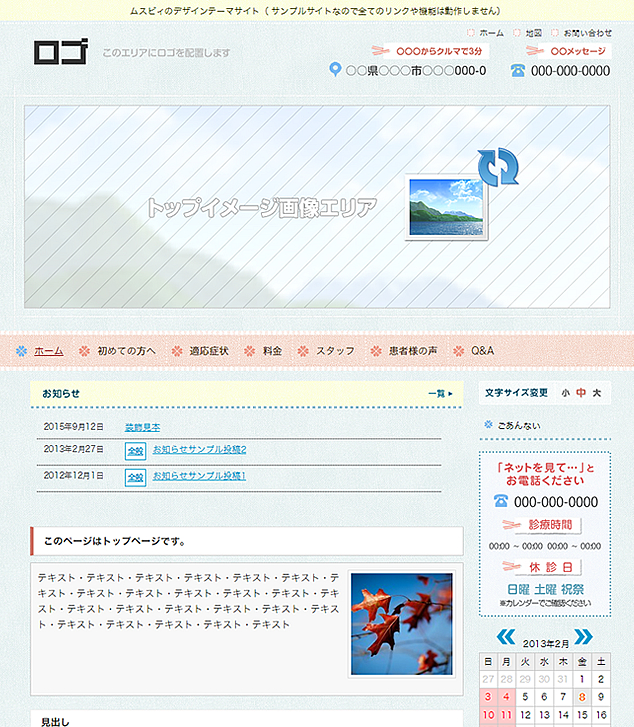Click the map pin icon beside the address
634x727 pixels.
pyautogui.click(x=334, y=70)
